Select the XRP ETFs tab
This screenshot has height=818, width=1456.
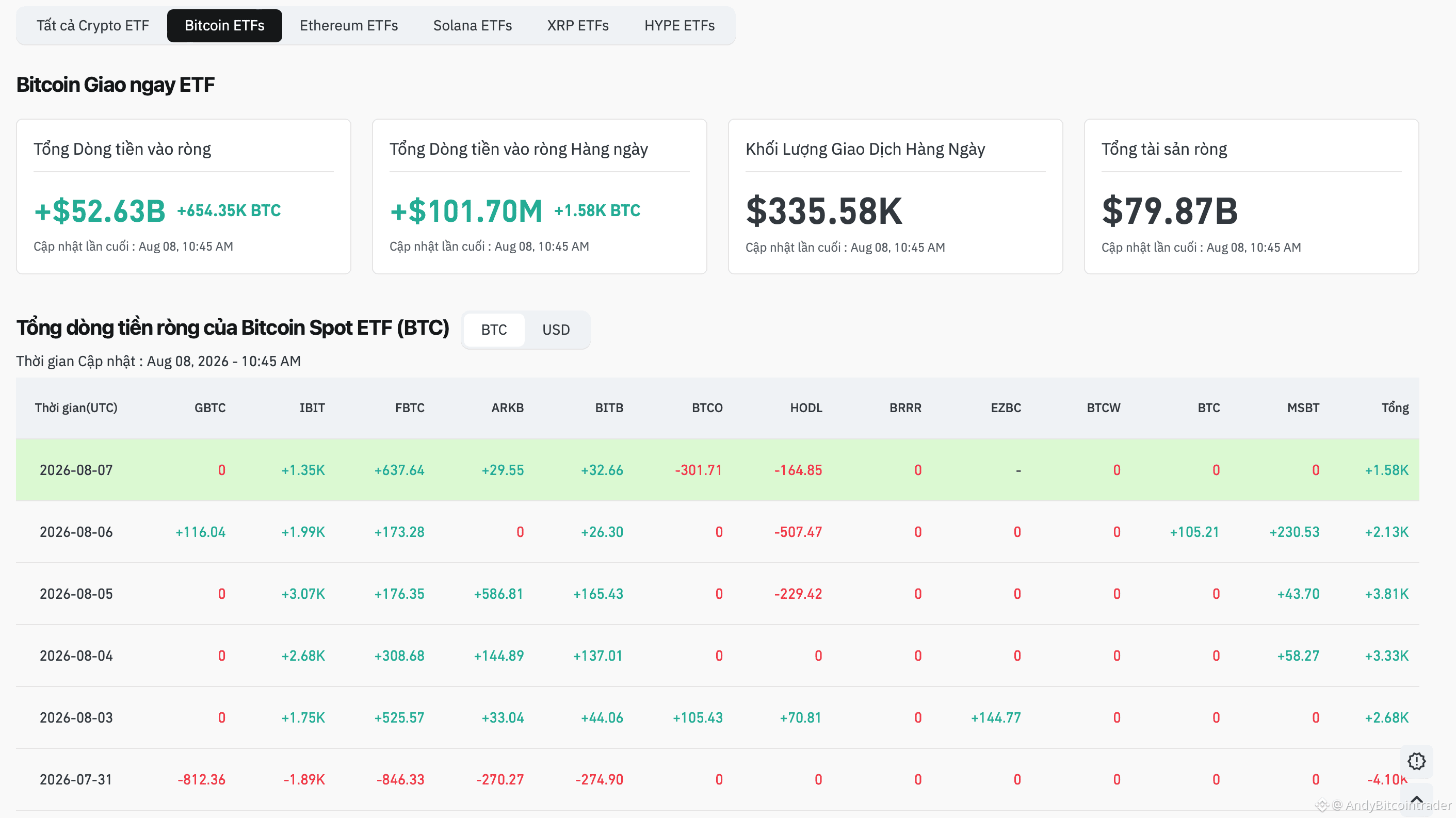(x=578, y=26)
